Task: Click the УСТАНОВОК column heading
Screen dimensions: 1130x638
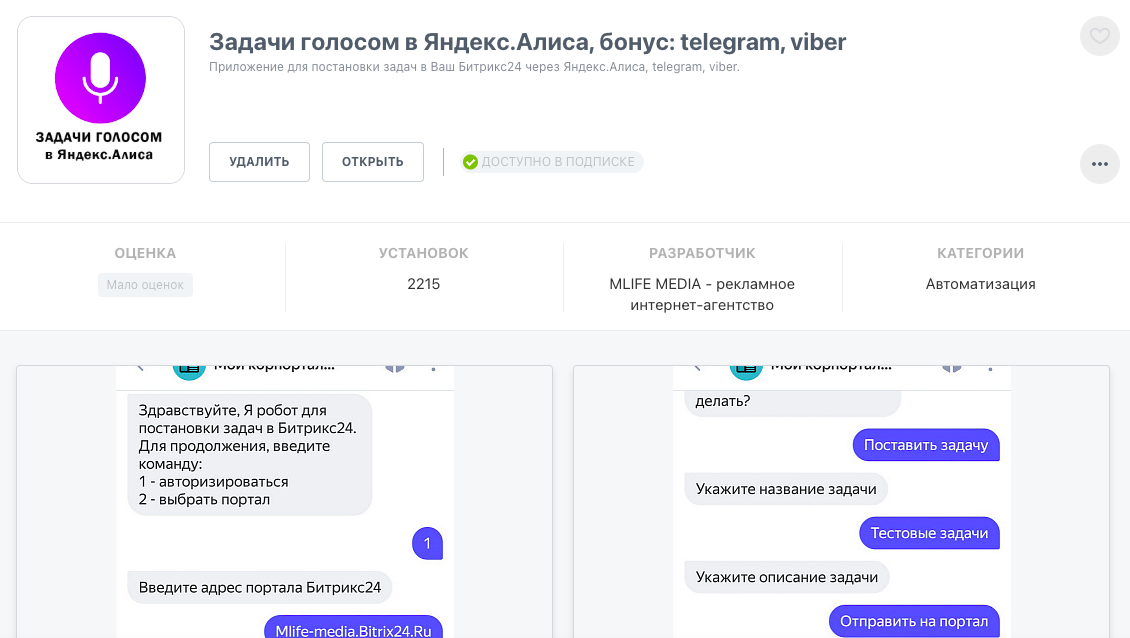Action: pos(424,253)
